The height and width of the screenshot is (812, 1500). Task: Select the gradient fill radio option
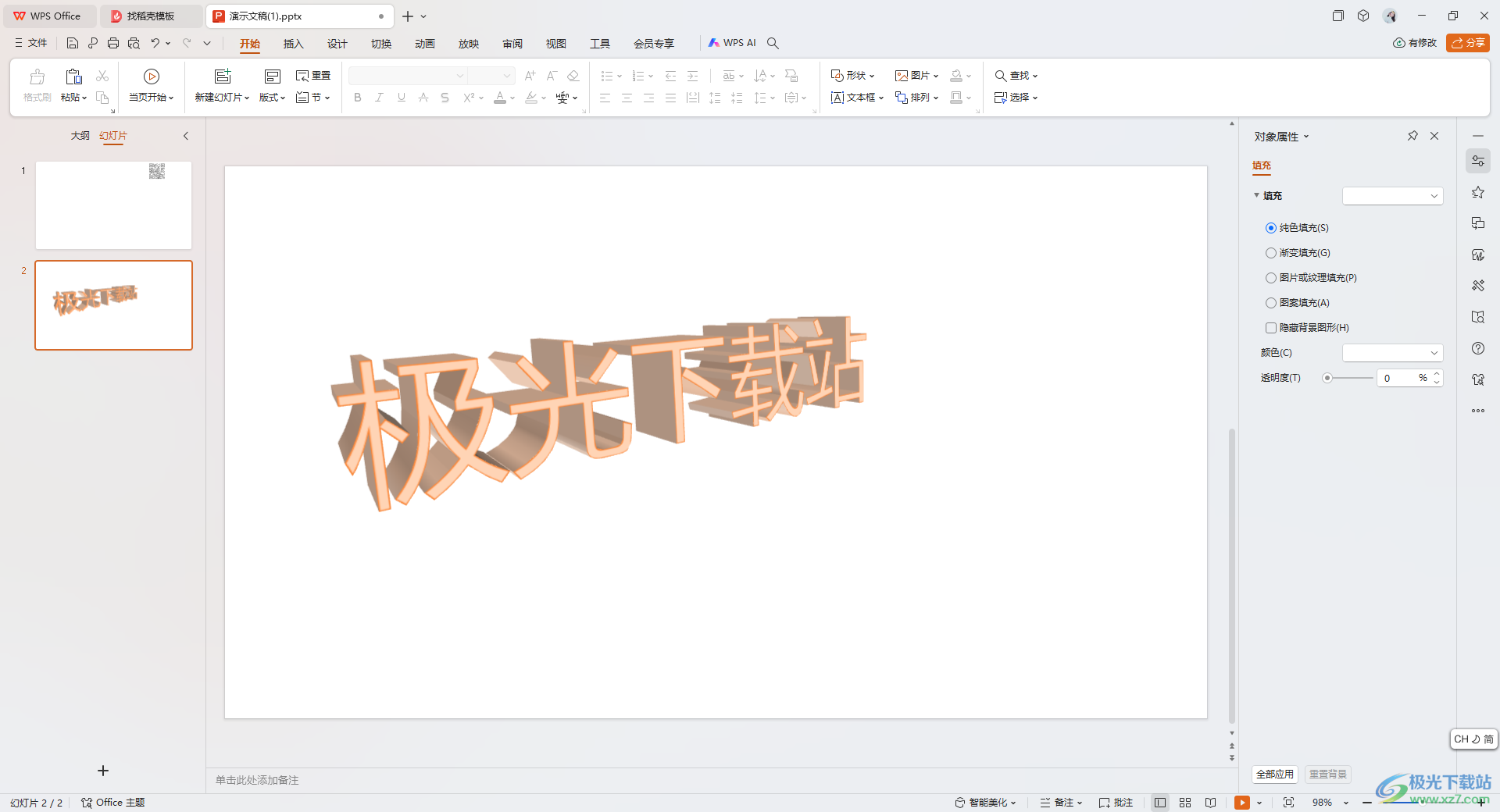click(x=1271, y=253)
